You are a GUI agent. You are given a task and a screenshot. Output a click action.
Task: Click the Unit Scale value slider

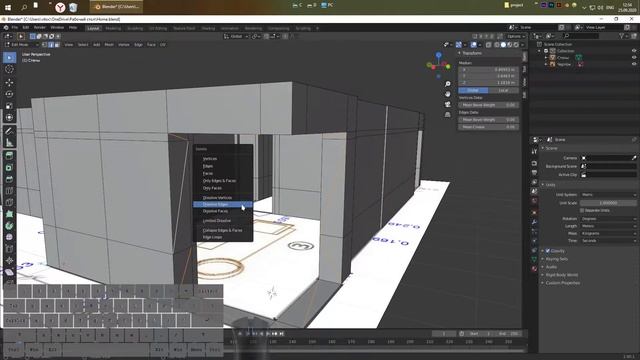tap(609, 203)
